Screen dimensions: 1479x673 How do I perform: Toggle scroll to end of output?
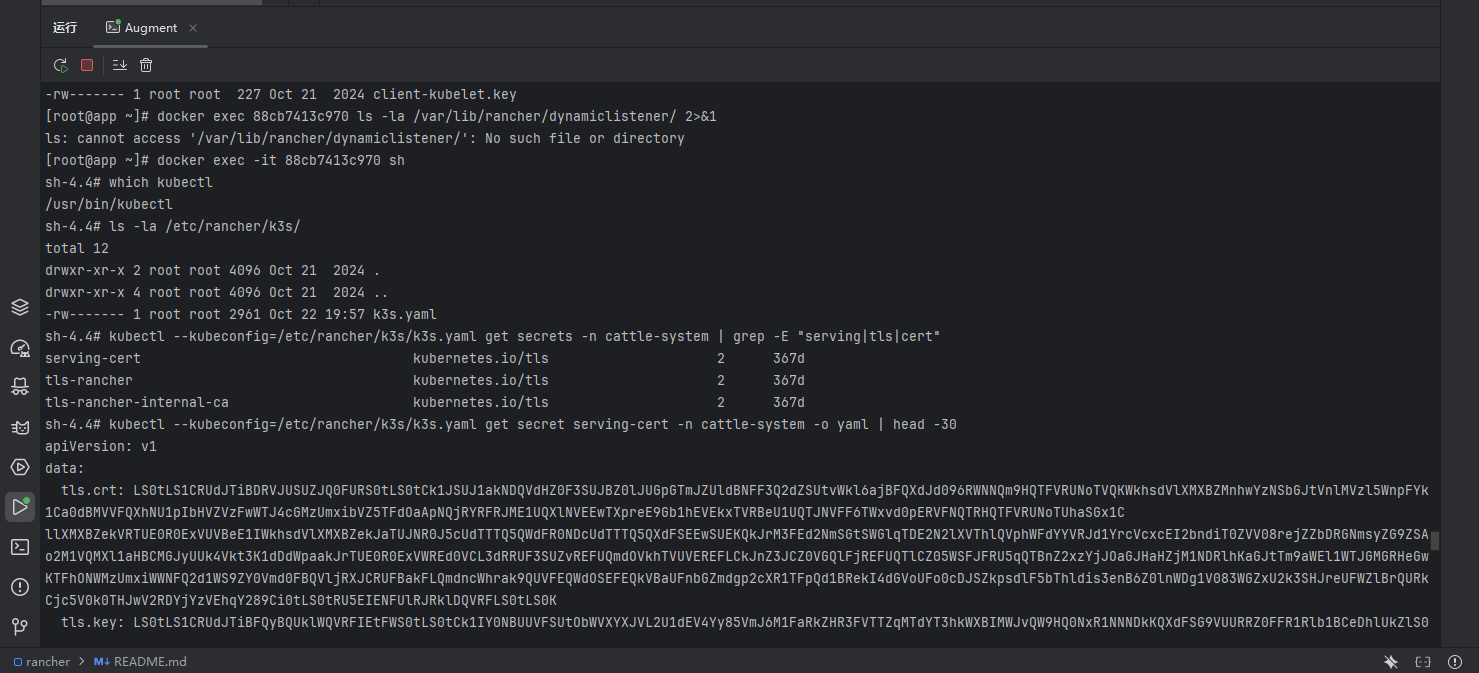pos(120,65)
